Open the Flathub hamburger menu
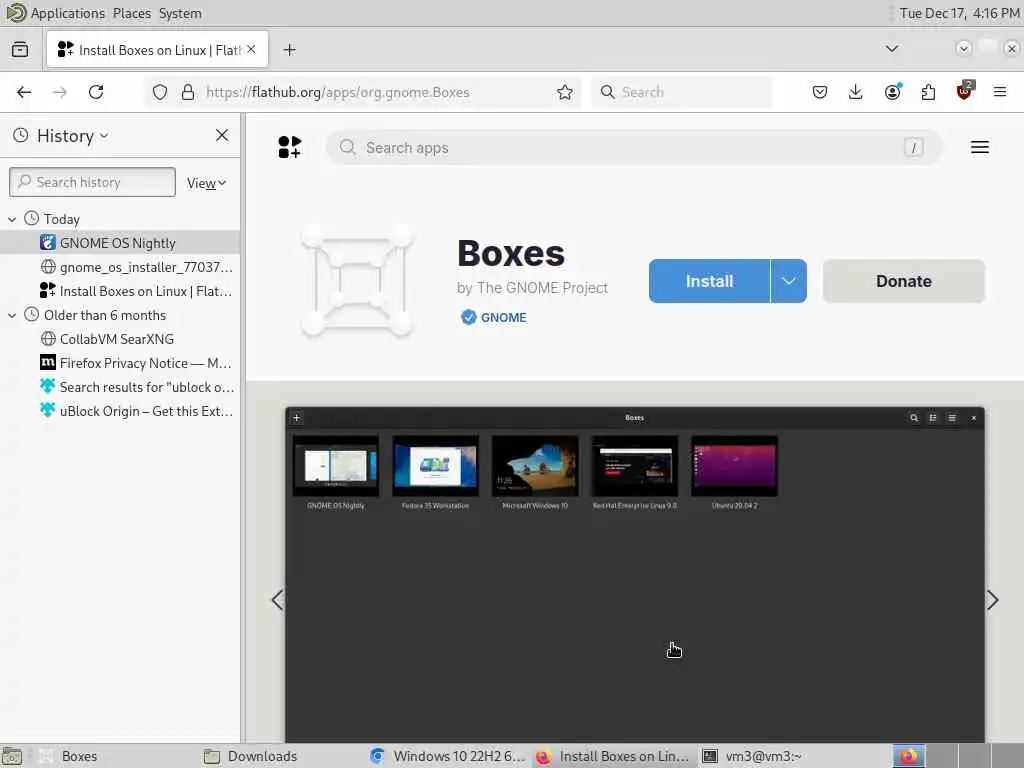The height and width of the screenshot is (768, 1024). coord(980,148)
